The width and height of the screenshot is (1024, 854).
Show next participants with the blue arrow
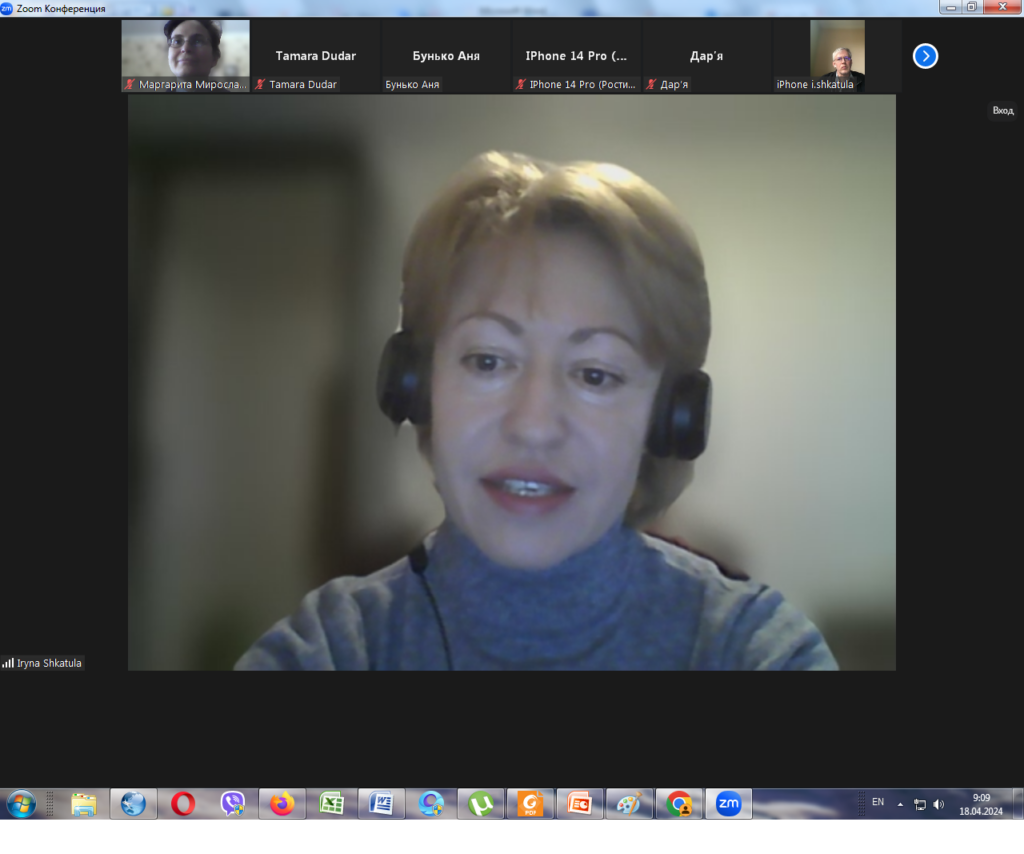(x=925, y=56)
